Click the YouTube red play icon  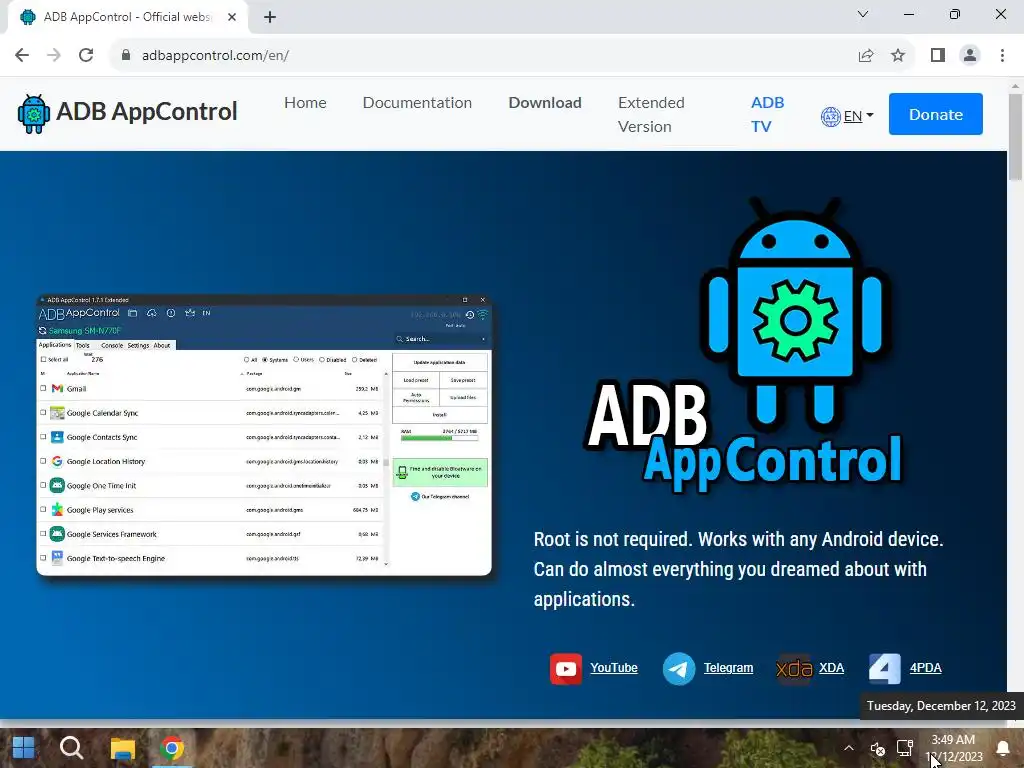tap(566, 669)
